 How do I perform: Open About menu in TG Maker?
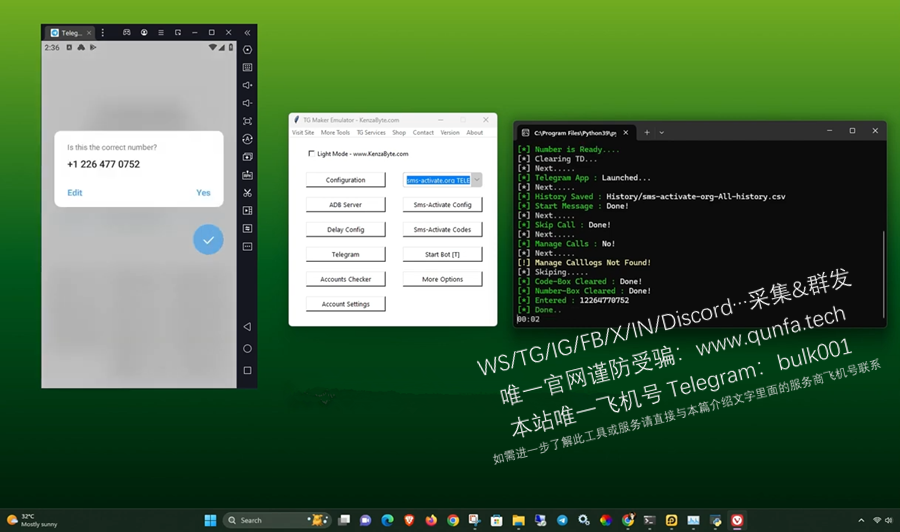tap(475, 133)
